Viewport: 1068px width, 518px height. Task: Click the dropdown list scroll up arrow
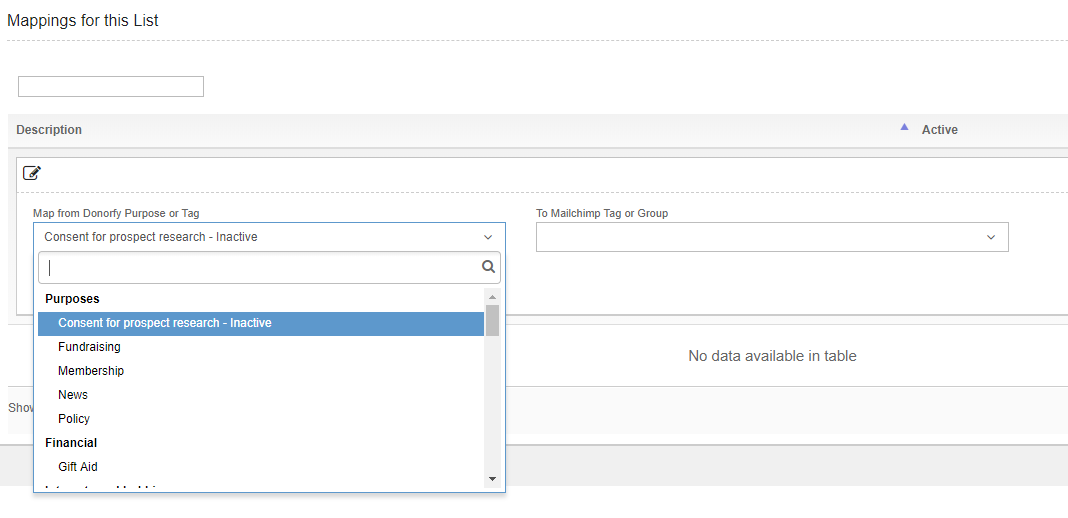(492, 297)
